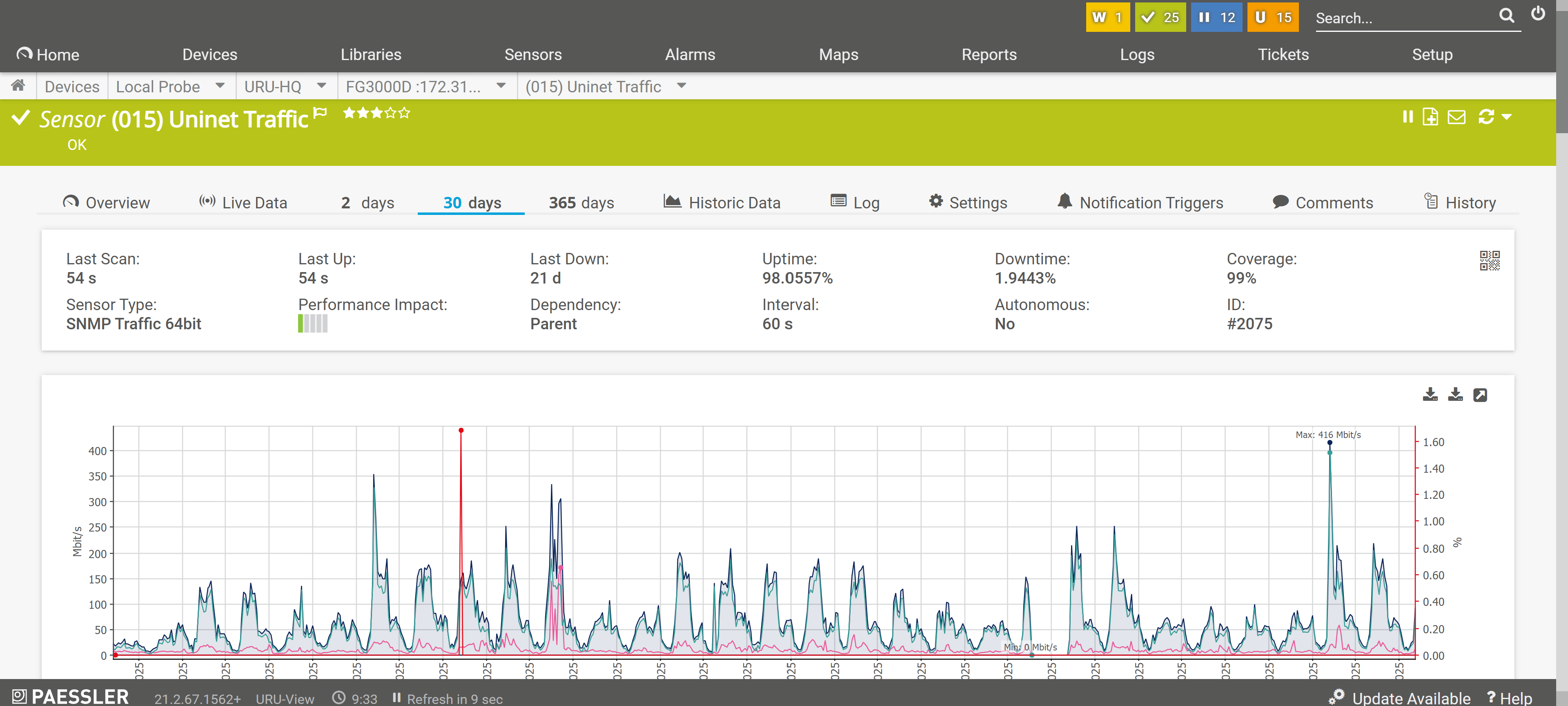Click the add ticket document icon

pos(1430,116)
